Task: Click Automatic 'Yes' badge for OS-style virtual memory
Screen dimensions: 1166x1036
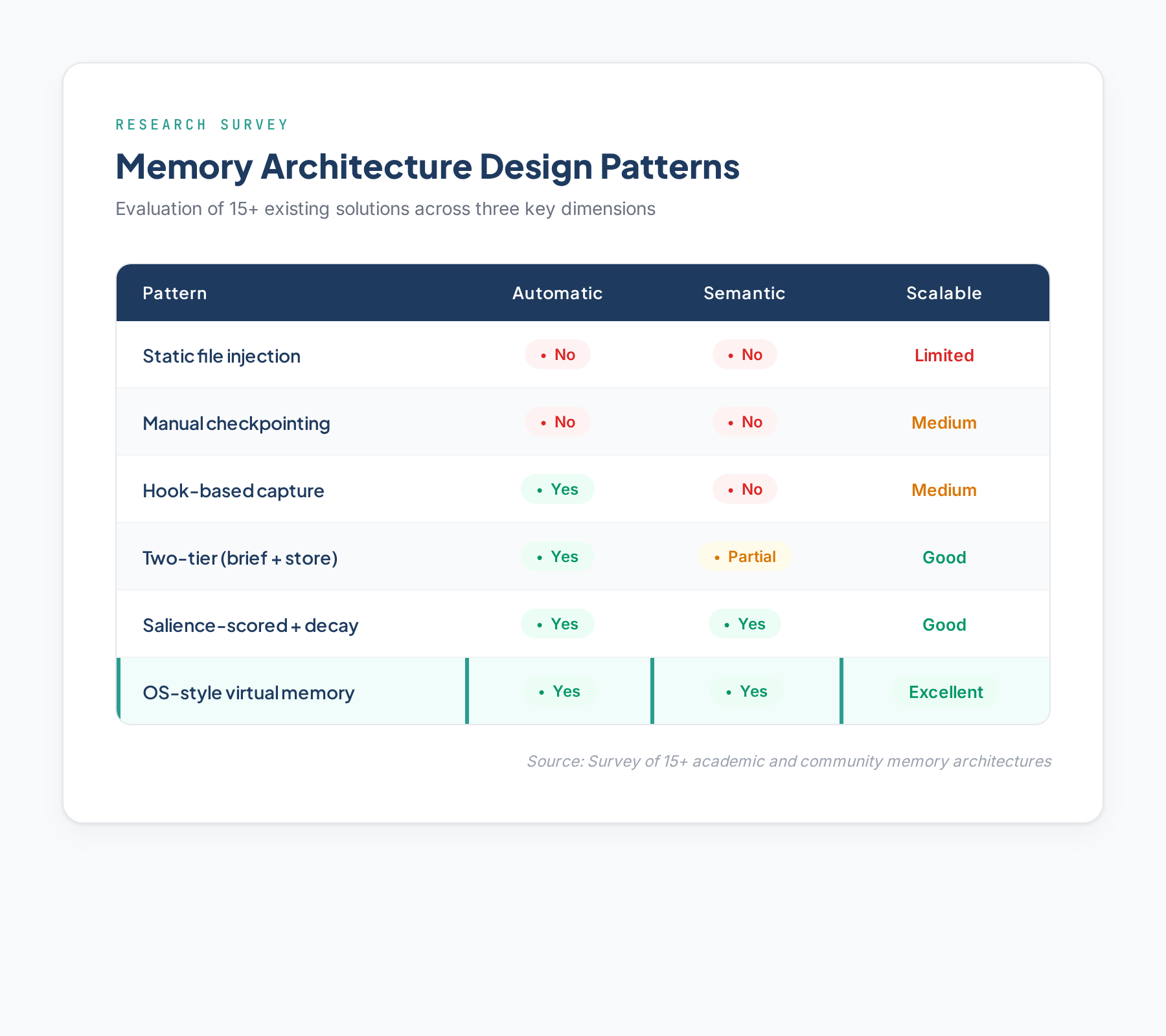Action: click(x=560, y=692)
